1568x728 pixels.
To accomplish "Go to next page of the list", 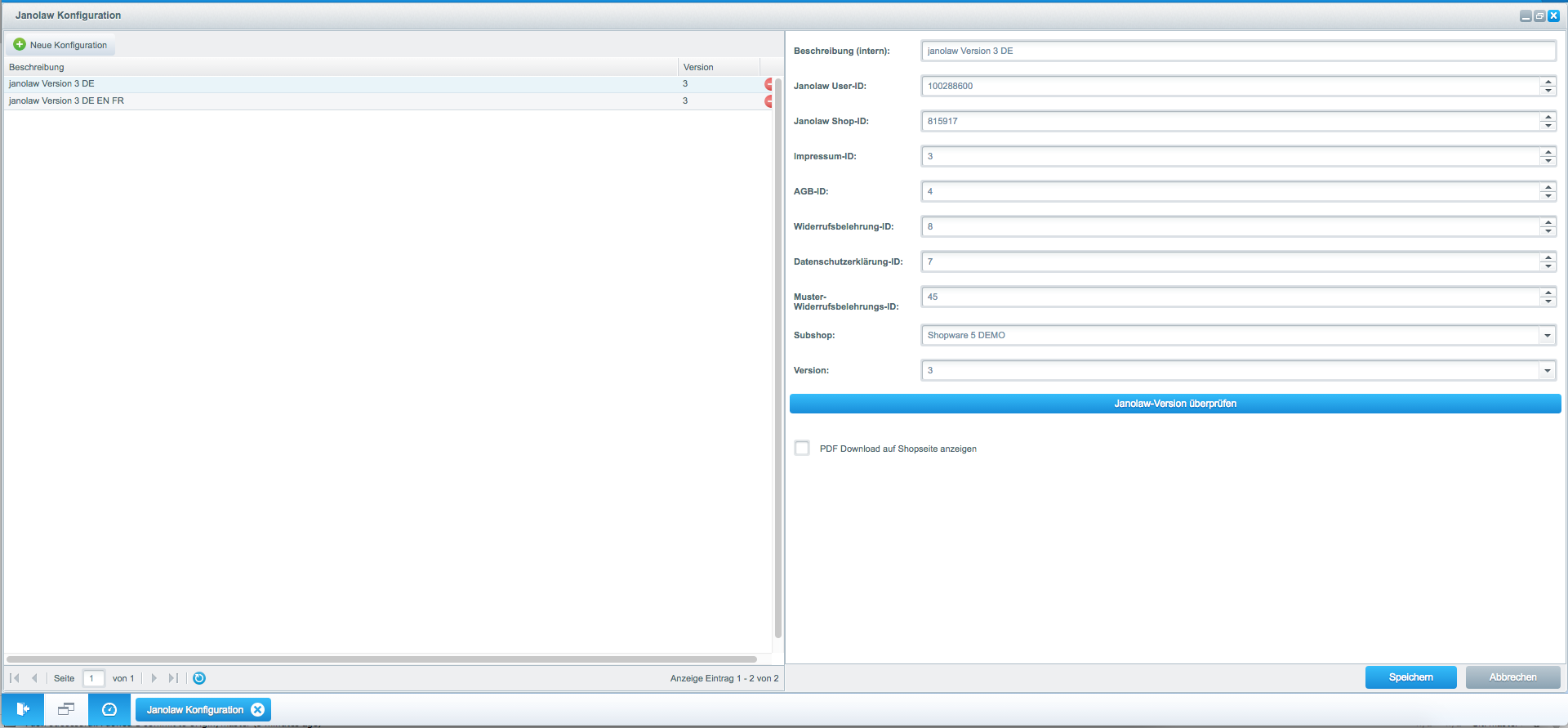I will 154,678.
